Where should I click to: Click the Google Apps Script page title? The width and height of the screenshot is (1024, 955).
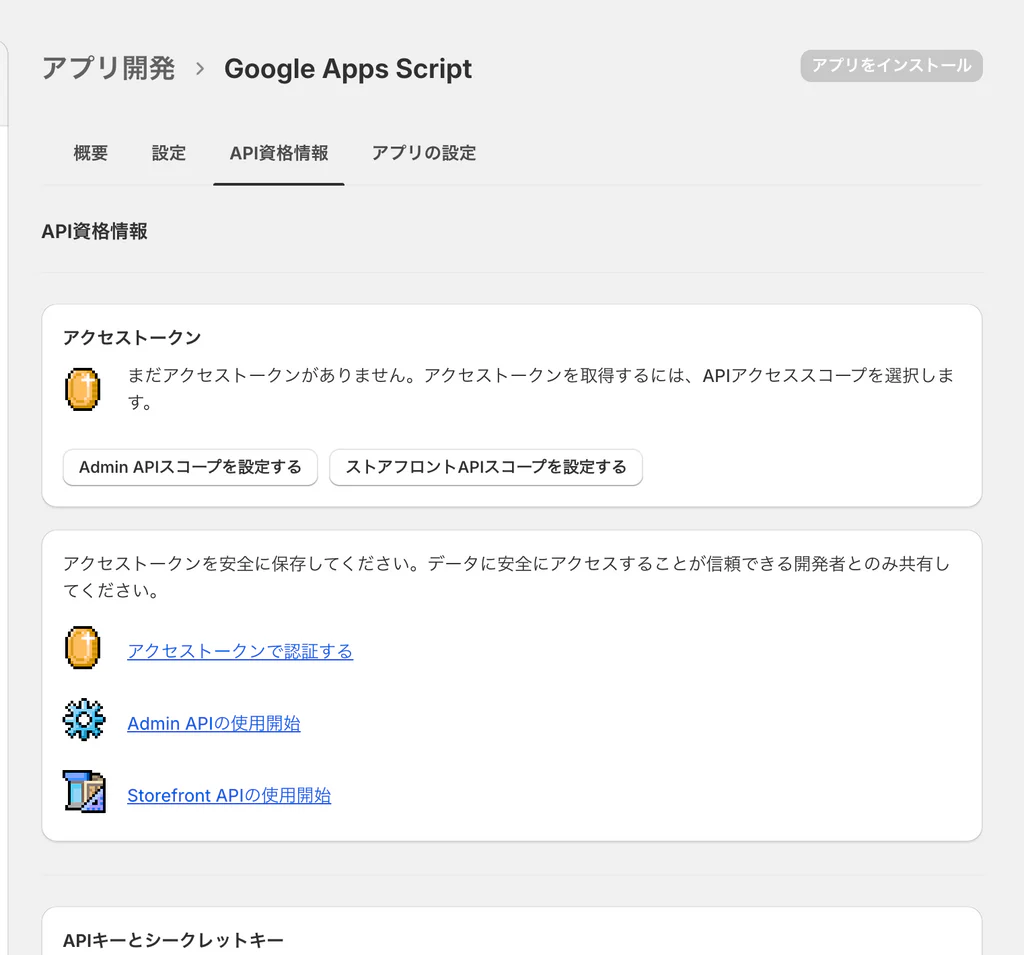tap(348, 69)
